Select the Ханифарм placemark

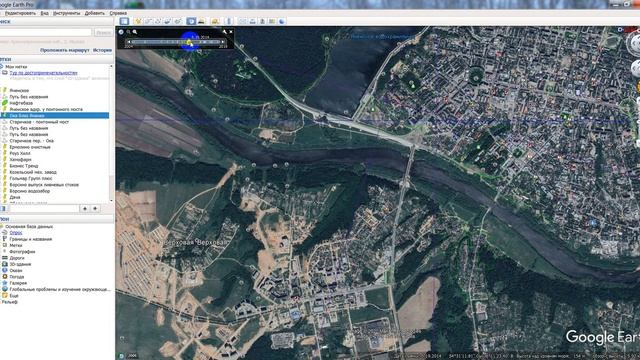20,160
